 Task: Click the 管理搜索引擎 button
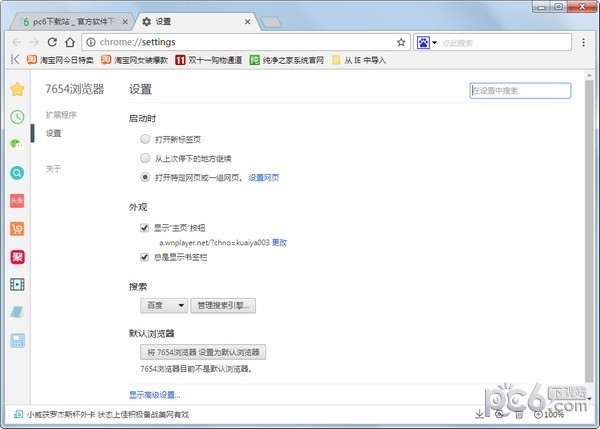[223, 305]
